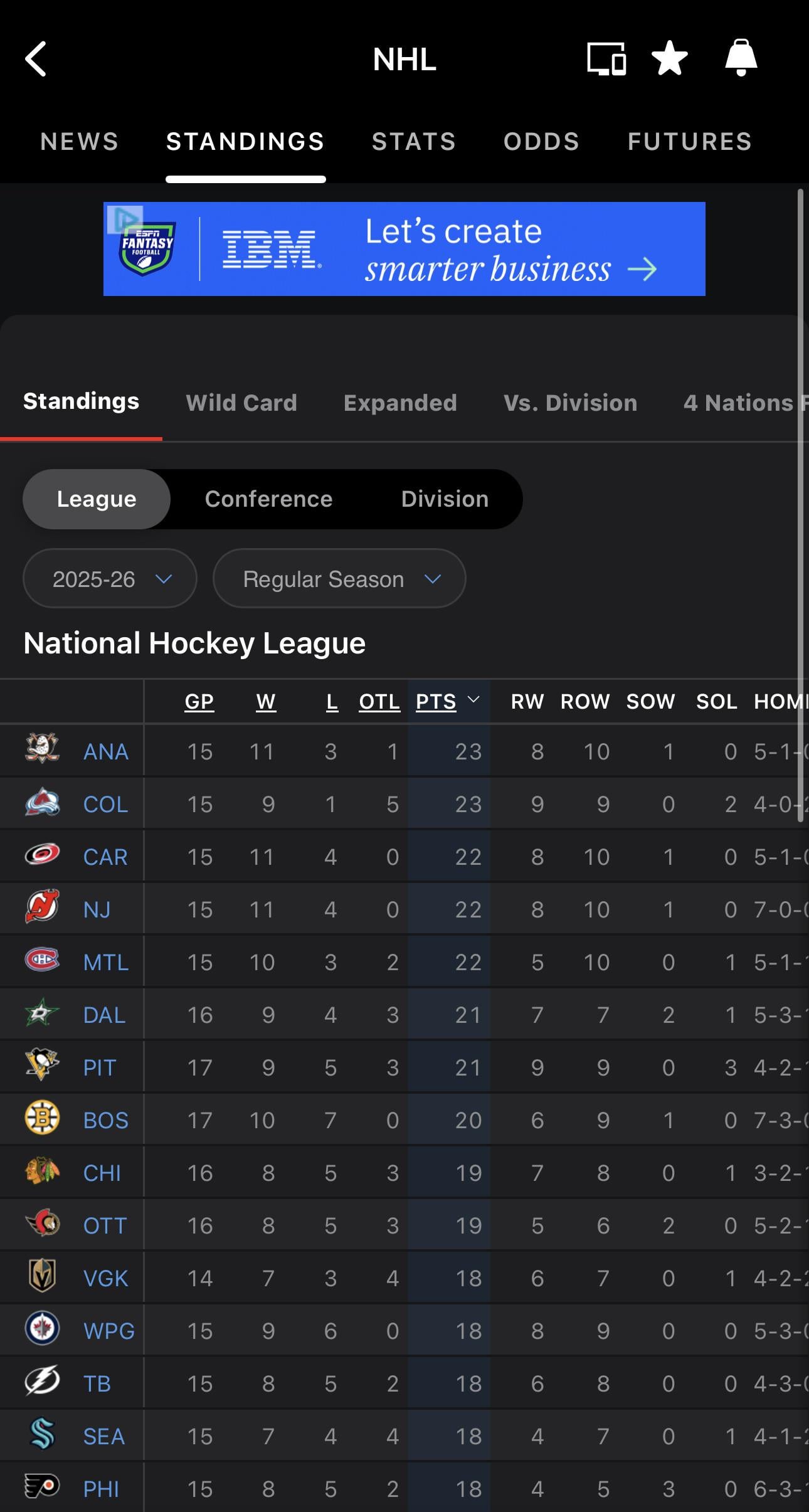Open the Wild Card tab
The width and height of the screenshot is (809, 1512).
coord(241,403)
